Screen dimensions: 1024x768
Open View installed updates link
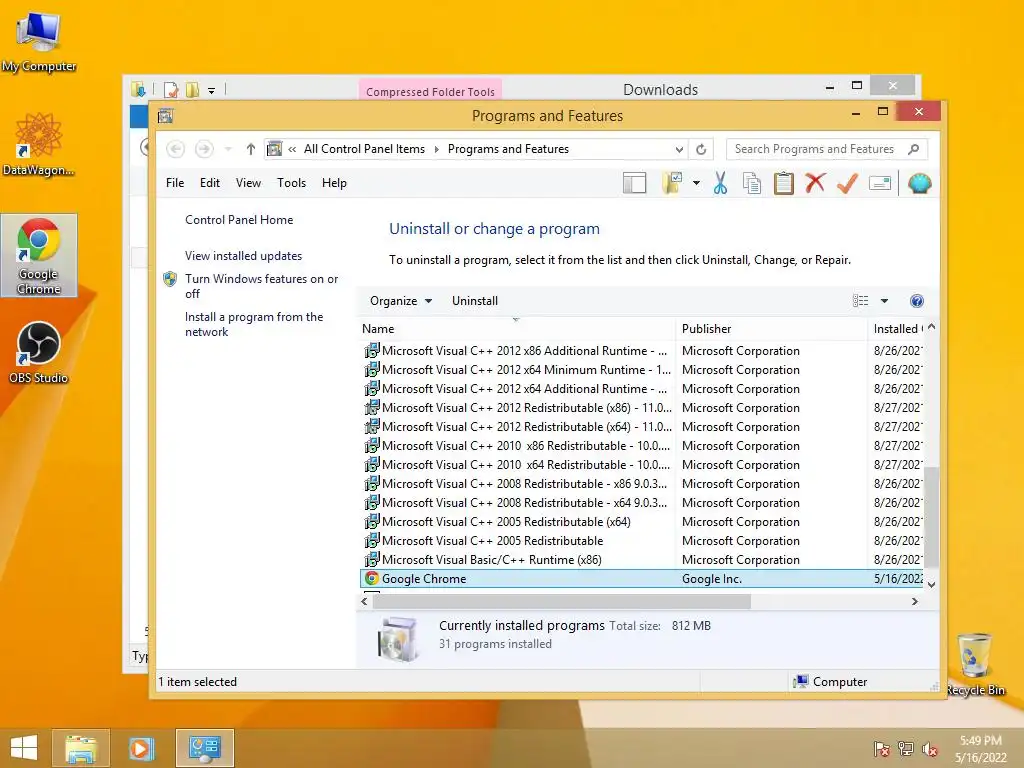coord(244,256)
